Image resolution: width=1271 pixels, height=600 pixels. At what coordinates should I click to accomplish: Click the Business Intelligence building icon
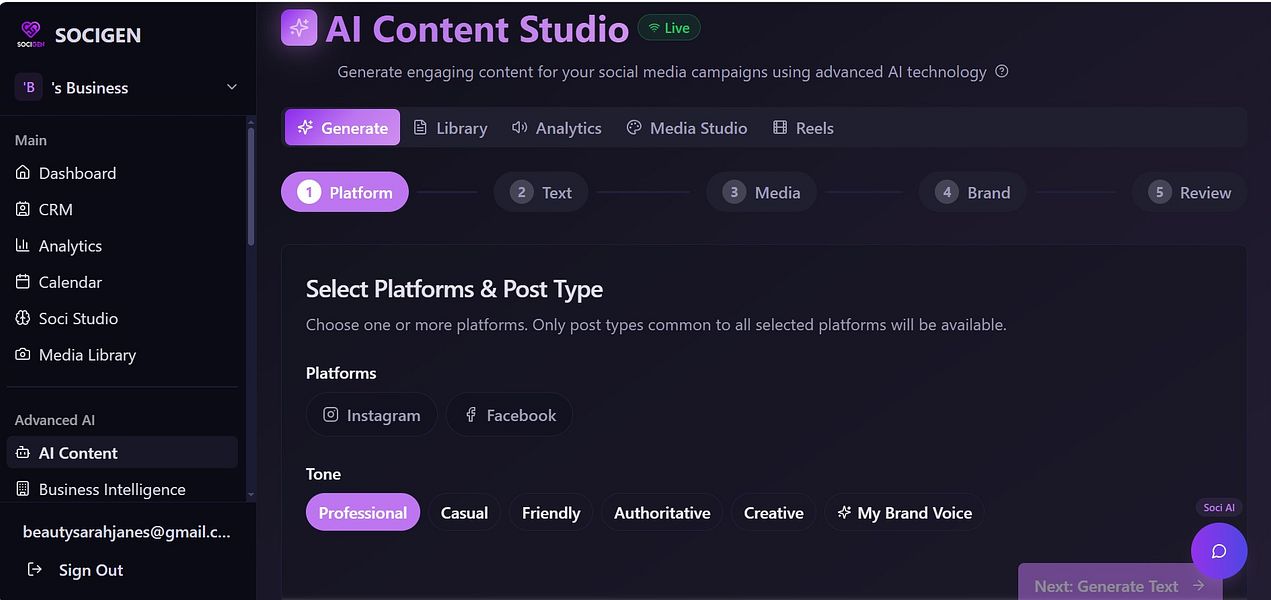(23, 489)
